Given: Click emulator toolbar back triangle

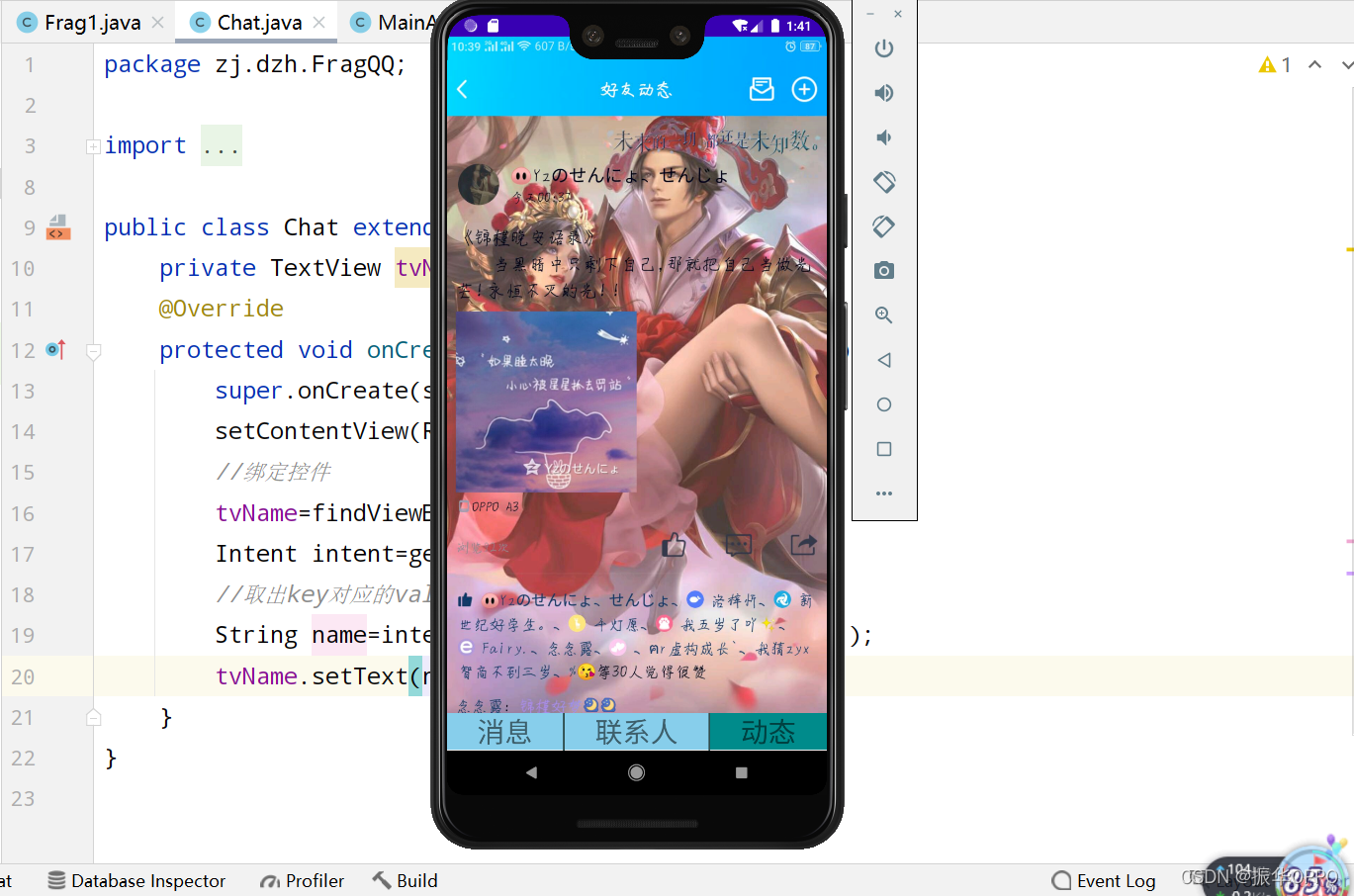Looking at the screenshot, I should click(x=884, y=360).
